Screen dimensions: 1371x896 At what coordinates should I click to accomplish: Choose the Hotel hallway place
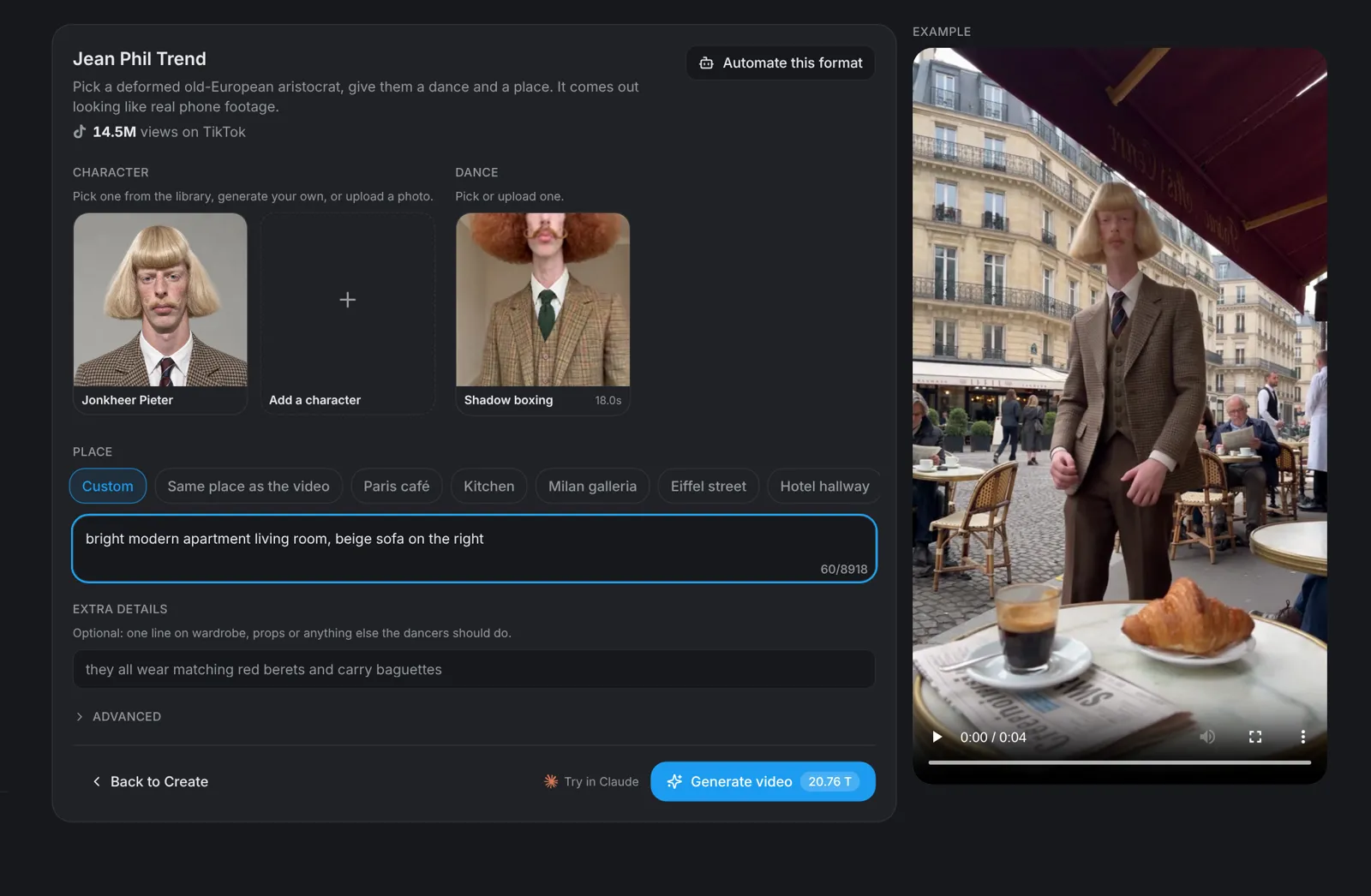click(824, 486)
